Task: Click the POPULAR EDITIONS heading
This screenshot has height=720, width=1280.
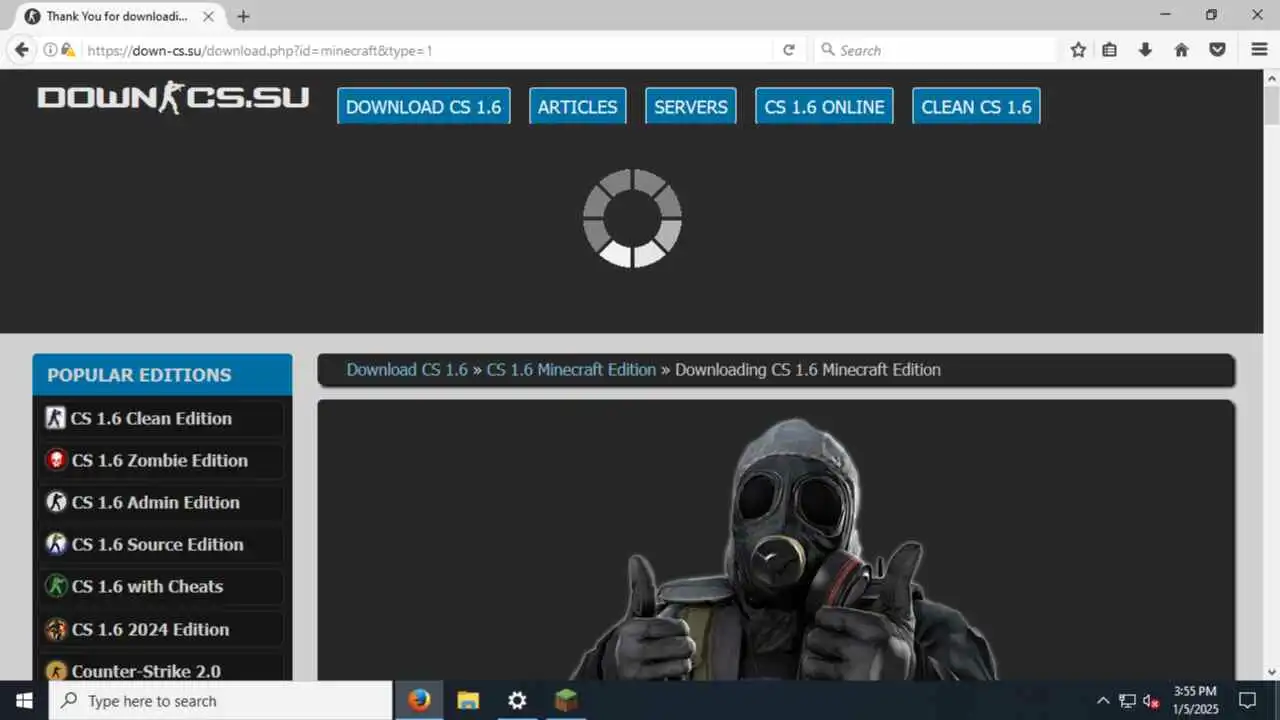Action: pyautogui.click(x=139, y=375)
